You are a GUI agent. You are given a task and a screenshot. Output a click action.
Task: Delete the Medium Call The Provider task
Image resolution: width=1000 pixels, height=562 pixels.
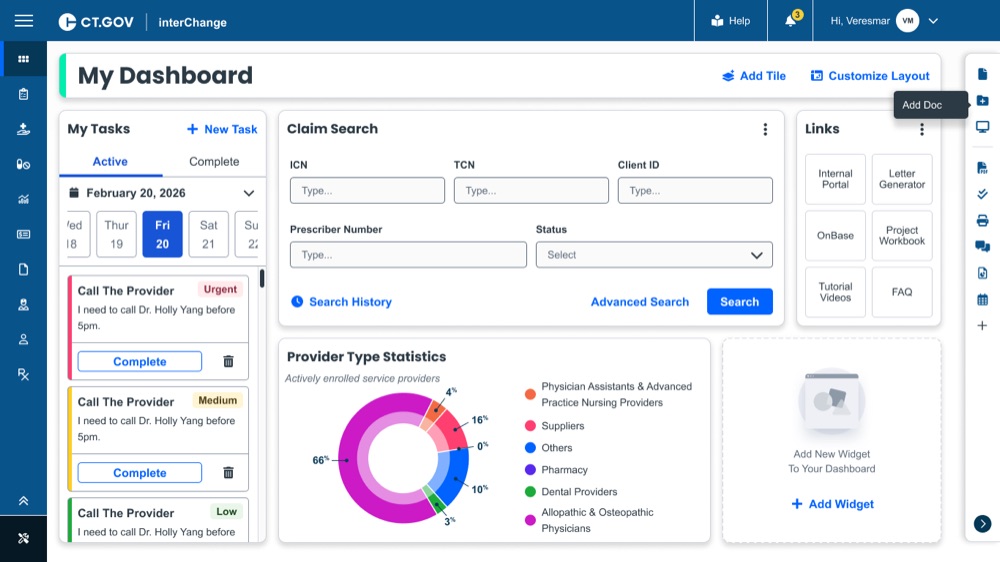(x=228, y=473)
